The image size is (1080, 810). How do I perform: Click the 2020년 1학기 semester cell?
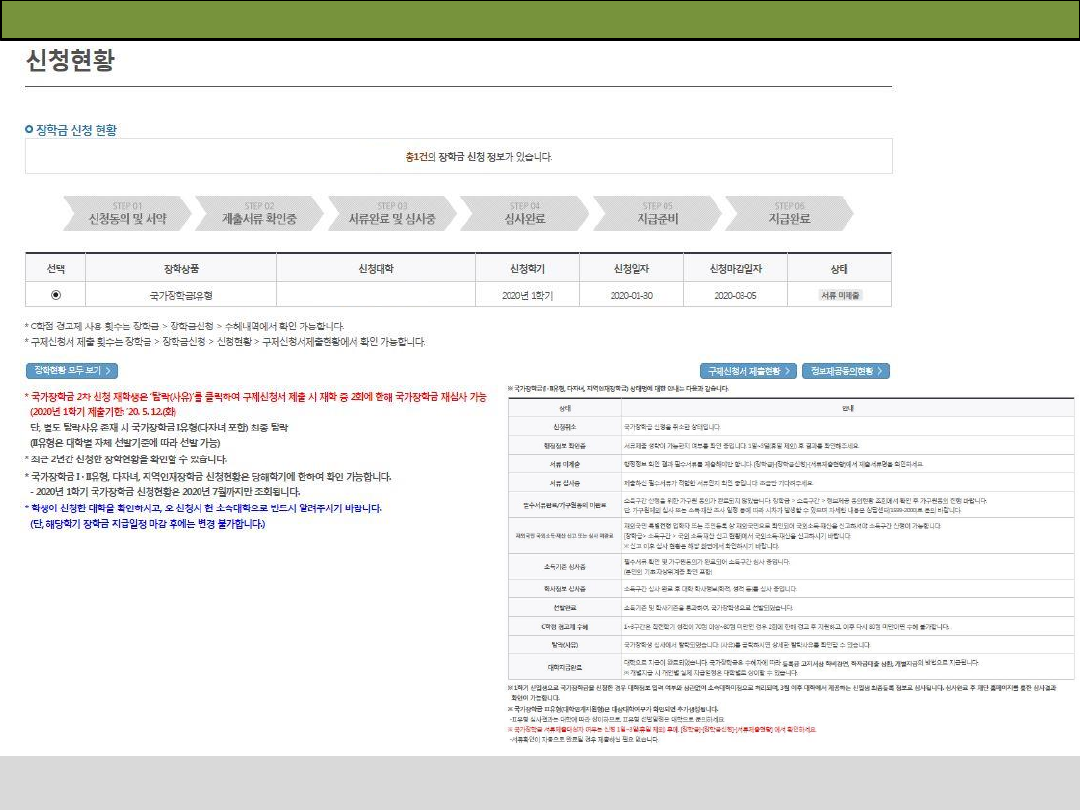pos(527,295)
